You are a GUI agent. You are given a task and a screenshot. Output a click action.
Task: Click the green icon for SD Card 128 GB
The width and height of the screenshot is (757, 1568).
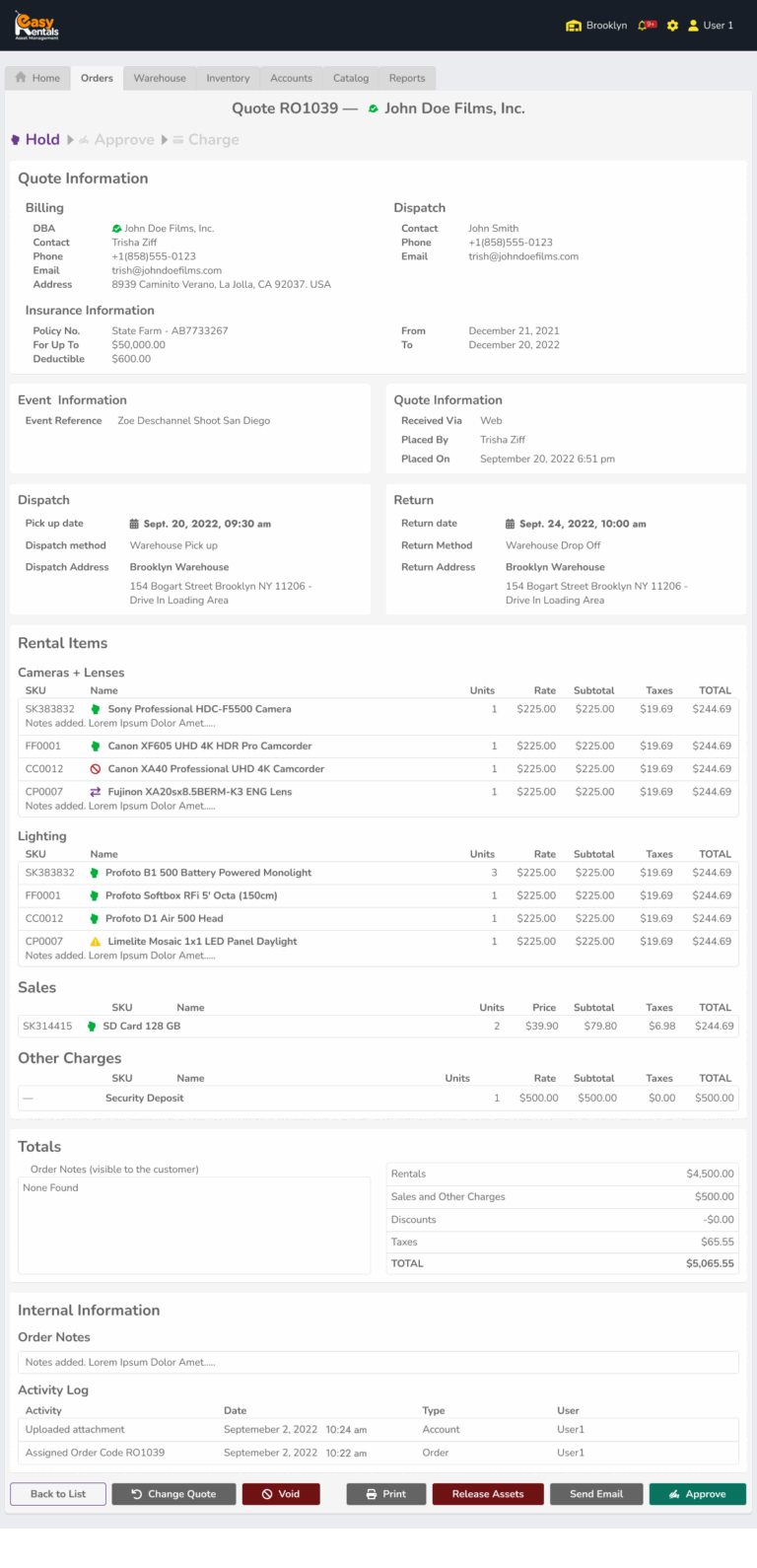click(92, 1027)
